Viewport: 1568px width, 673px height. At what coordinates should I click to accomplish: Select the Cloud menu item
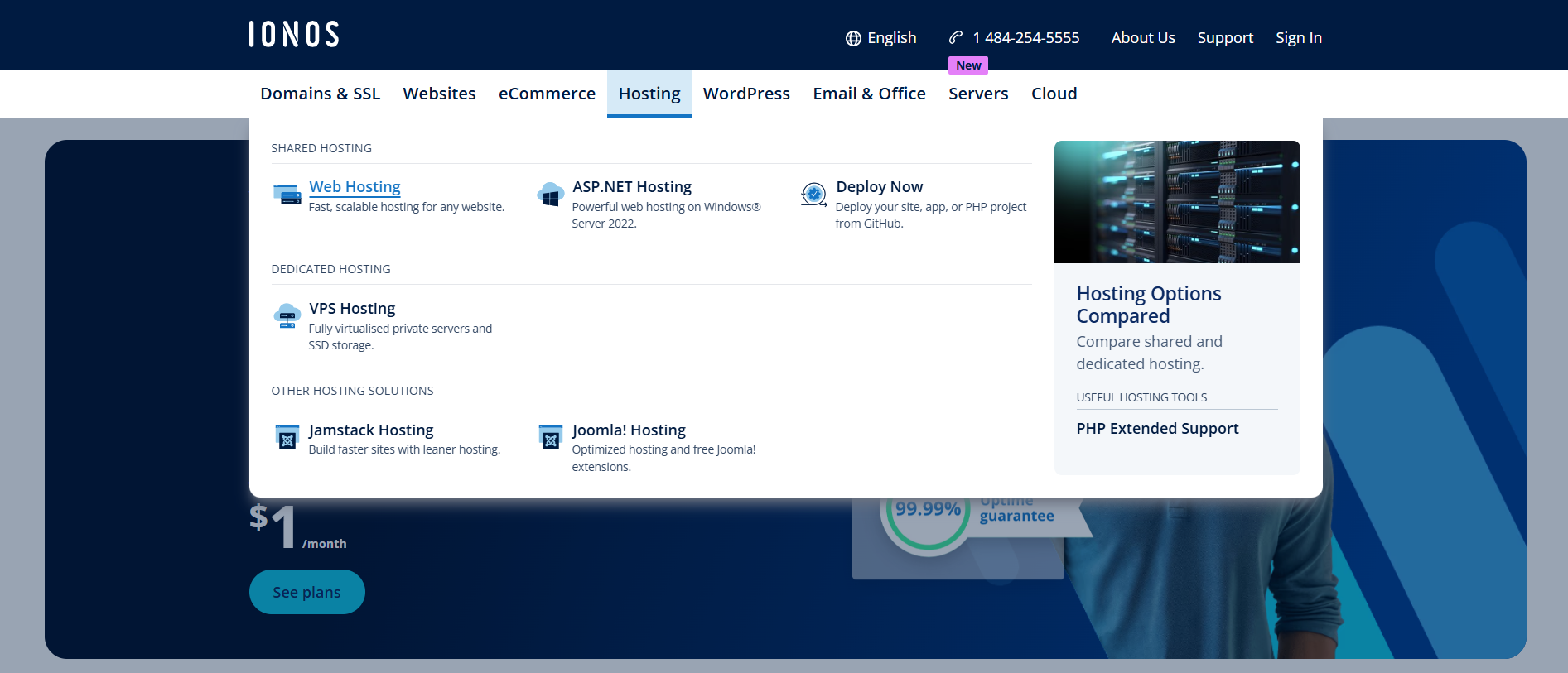pos(1054,94)
